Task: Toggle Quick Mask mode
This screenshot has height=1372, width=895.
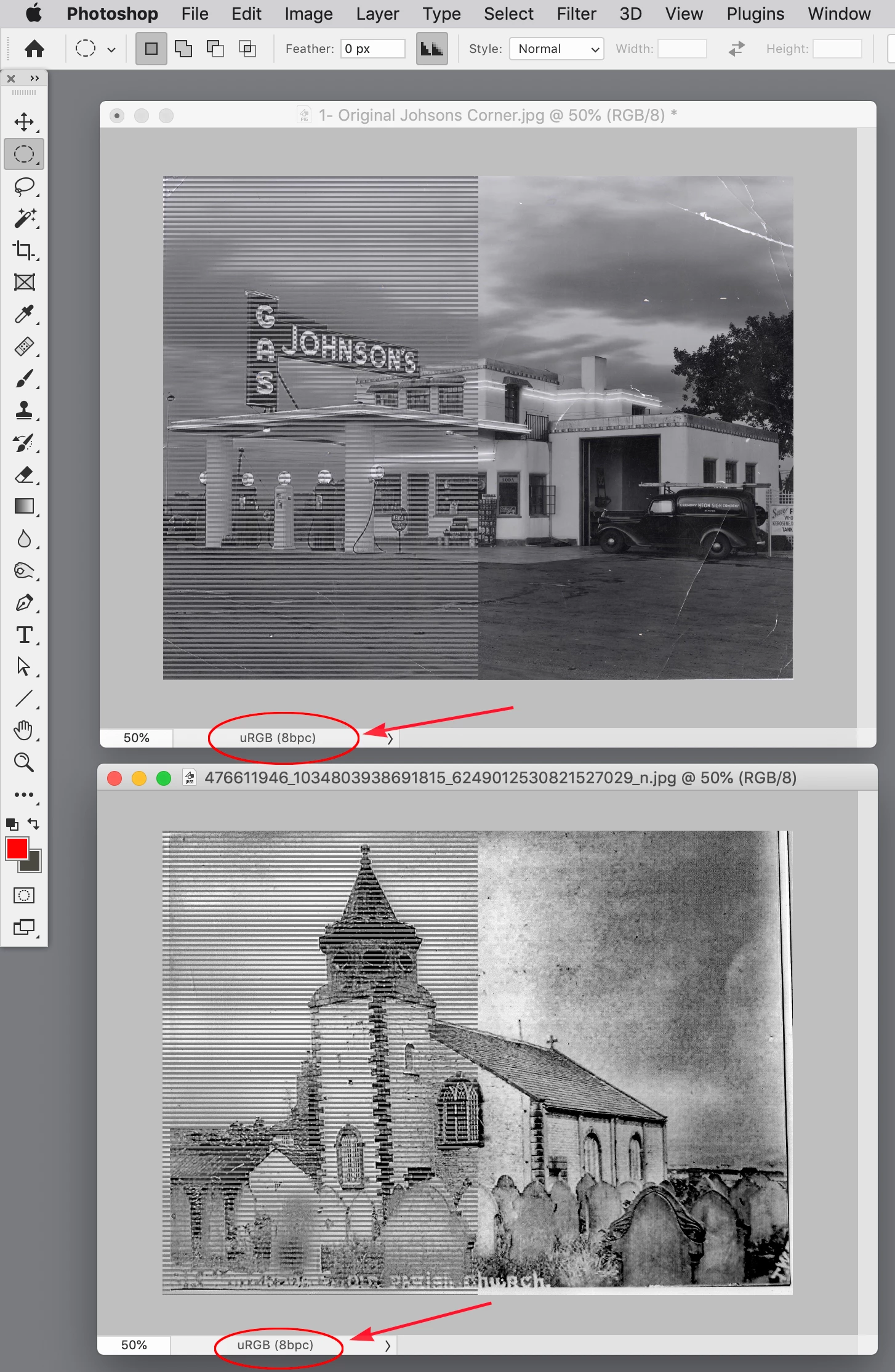Action: click(24, 895)
